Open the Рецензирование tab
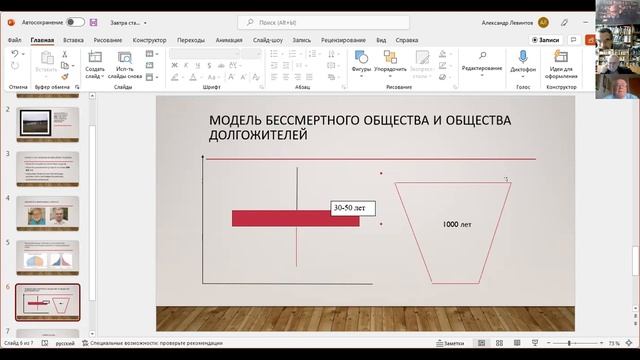Image resolution: width=640 pixels, height=360 pixels. pos(343,40)
